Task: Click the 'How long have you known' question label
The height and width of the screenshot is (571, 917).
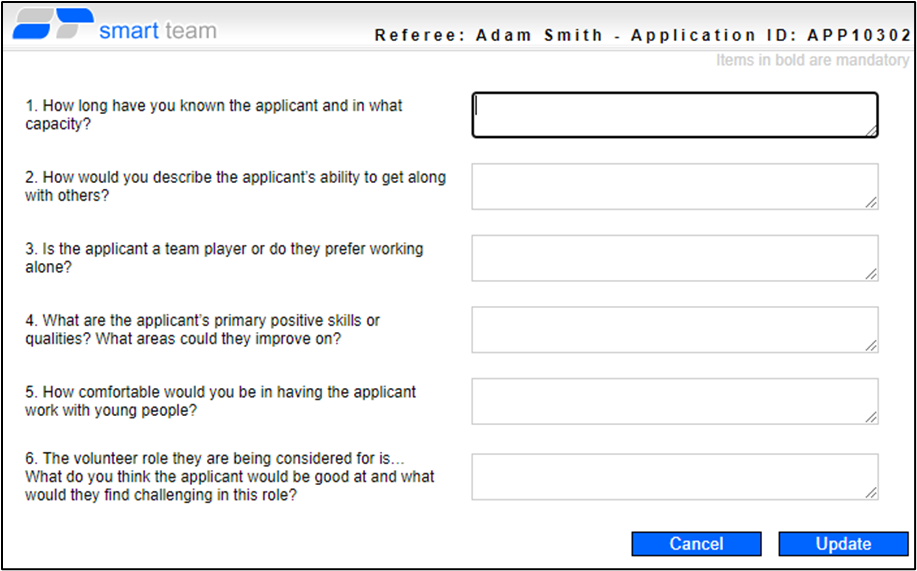Action: [214, 115]
